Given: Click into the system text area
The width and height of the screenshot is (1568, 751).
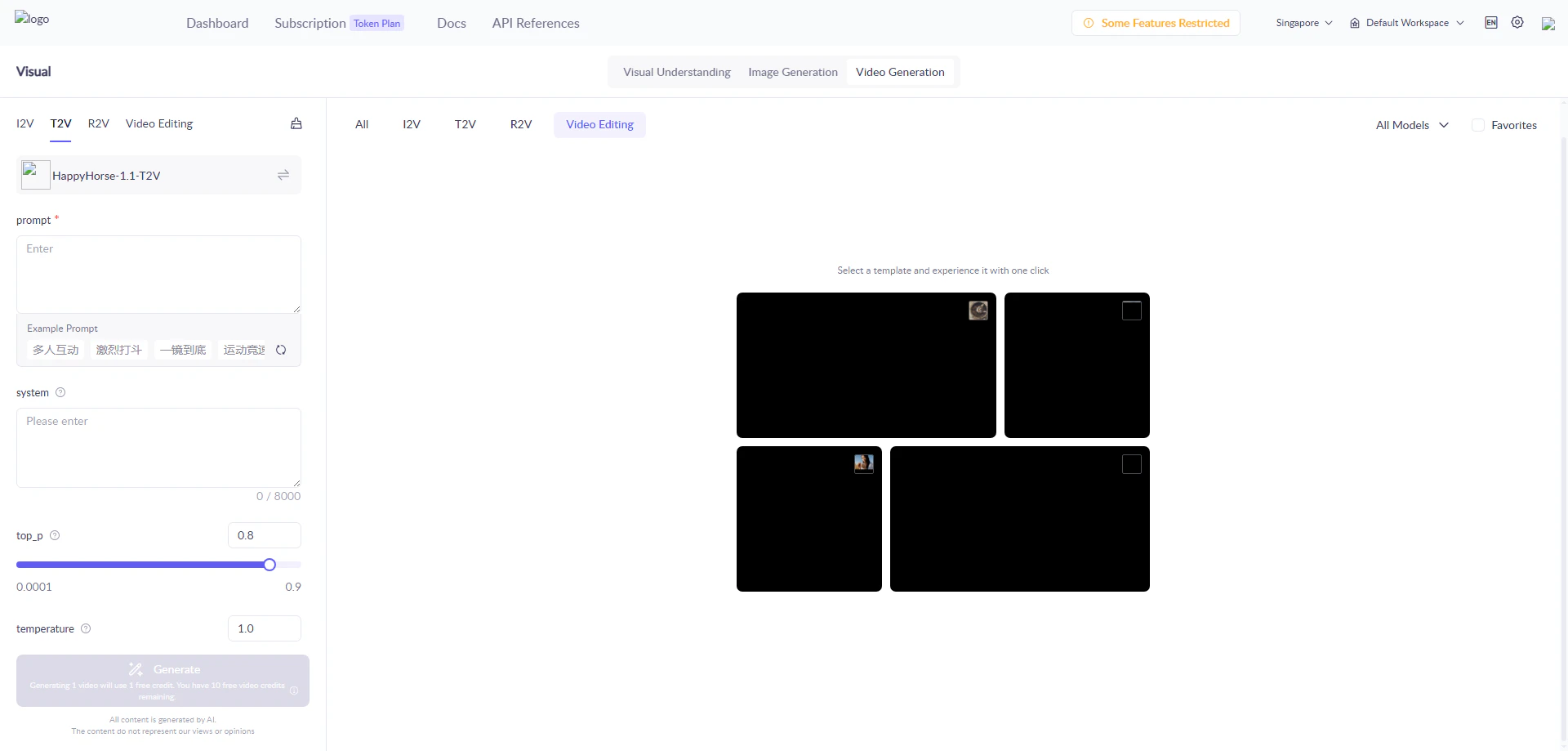Looking at the screenshot, I should pos(158,448).
